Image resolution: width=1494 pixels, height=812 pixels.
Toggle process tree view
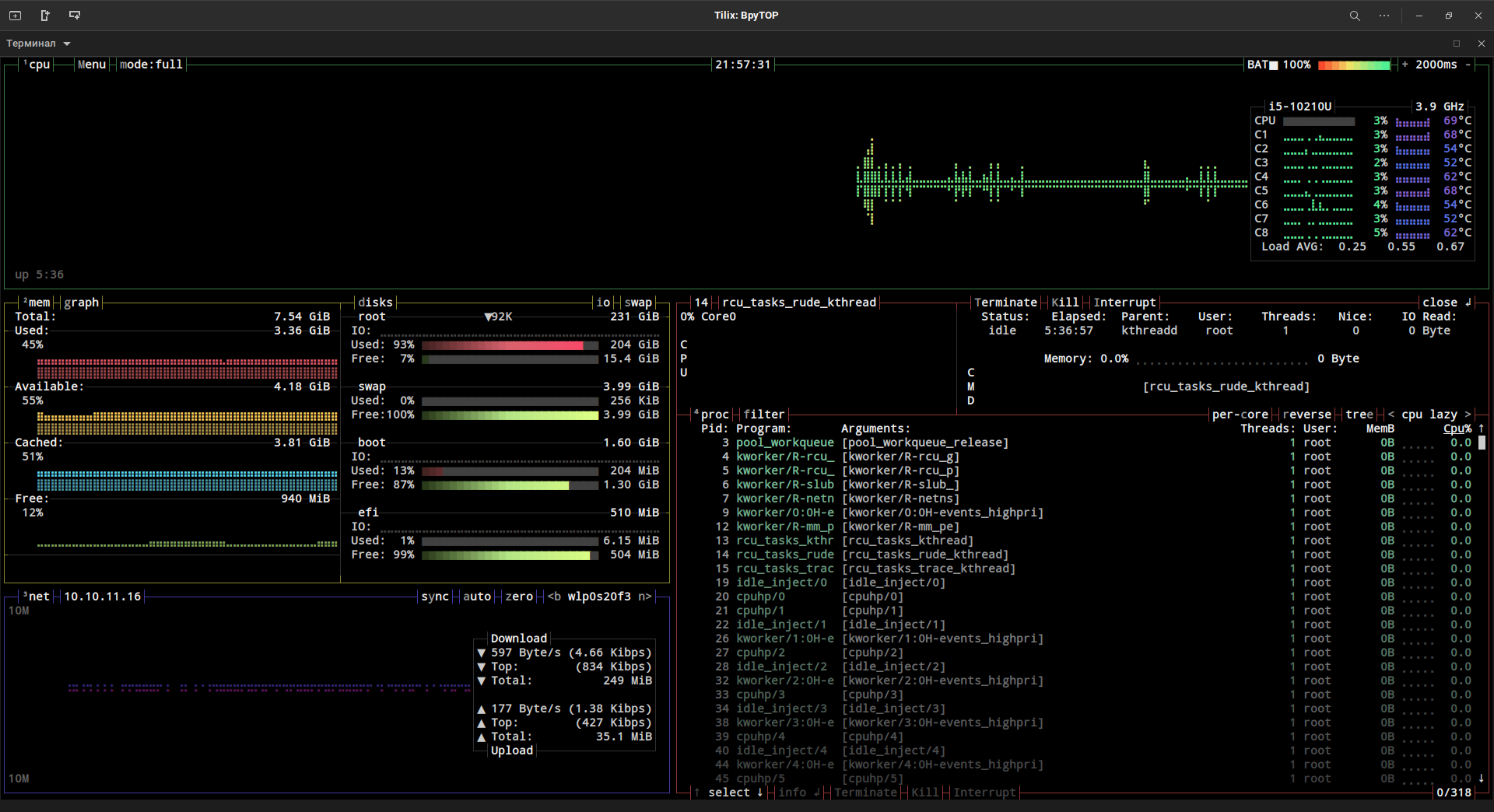pos(1359,415)
